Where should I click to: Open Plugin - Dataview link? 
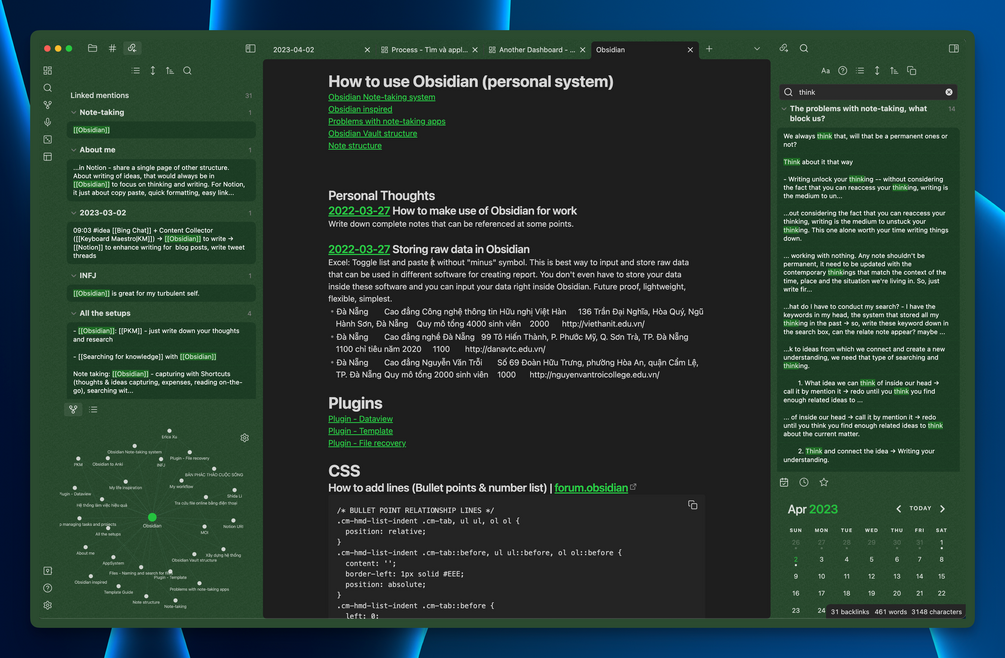(360, 419)
